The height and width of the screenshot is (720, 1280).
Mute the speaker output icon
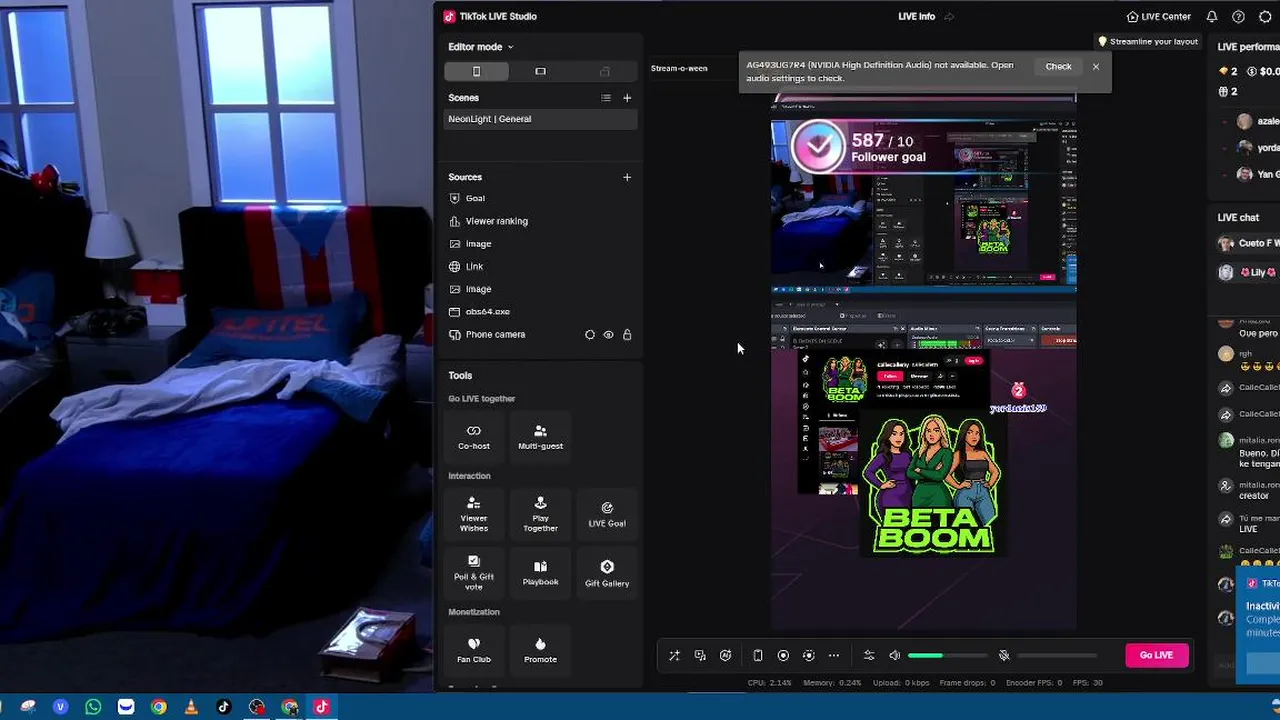[895, 656]
